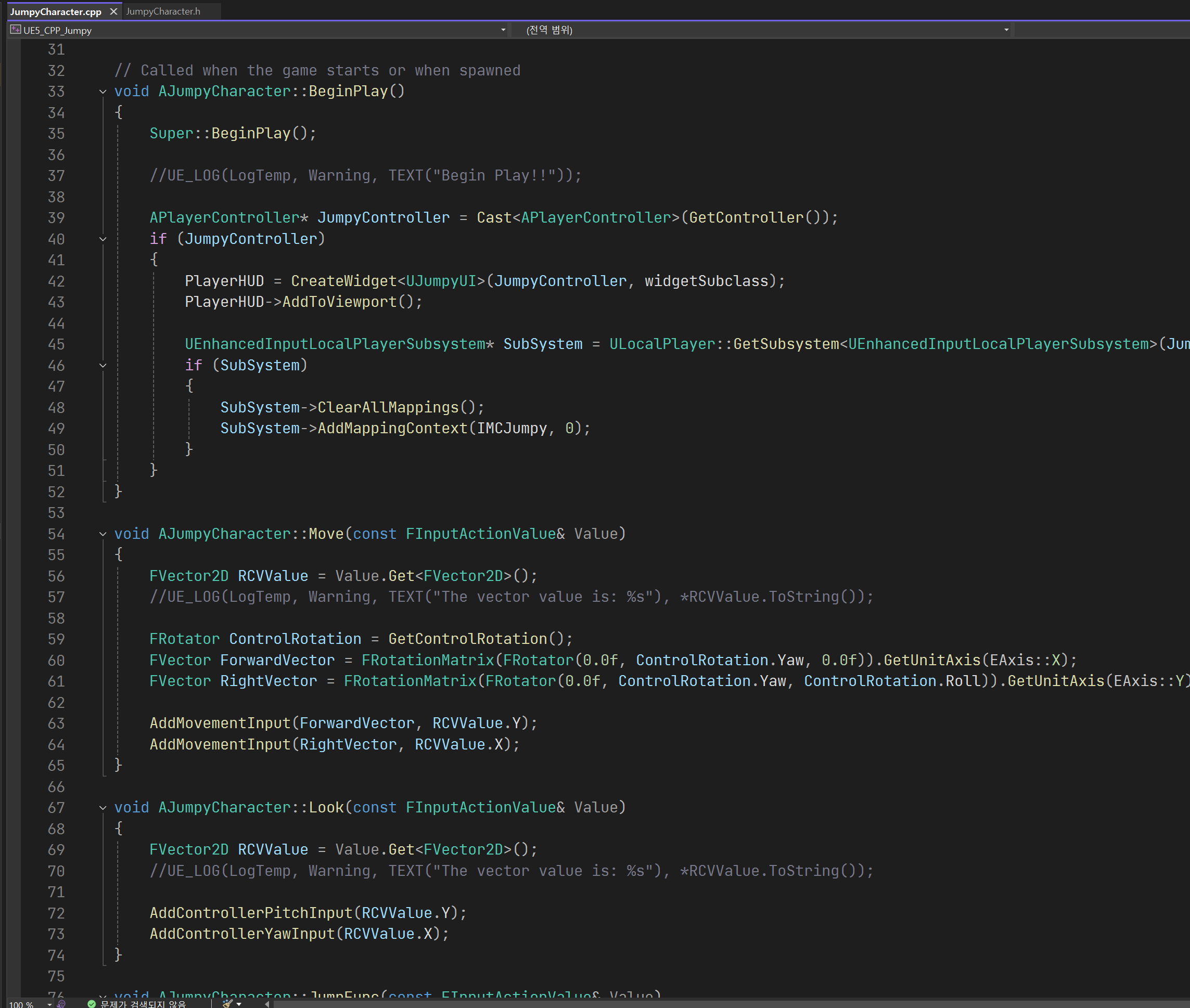This screenshot has height=1008, width=1190.
Task: Collapse the Move function block
Action: tap(103, 534)
